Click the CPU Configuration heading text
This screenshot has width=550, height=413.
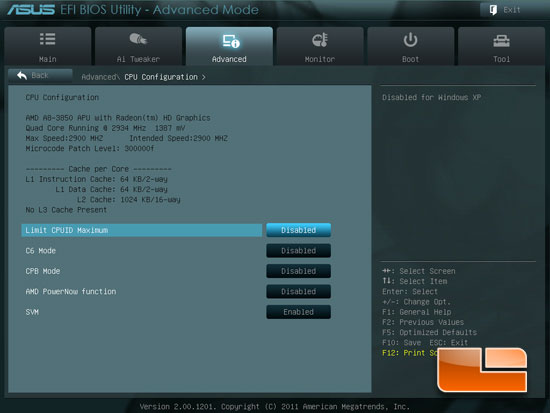pos(62,98)
